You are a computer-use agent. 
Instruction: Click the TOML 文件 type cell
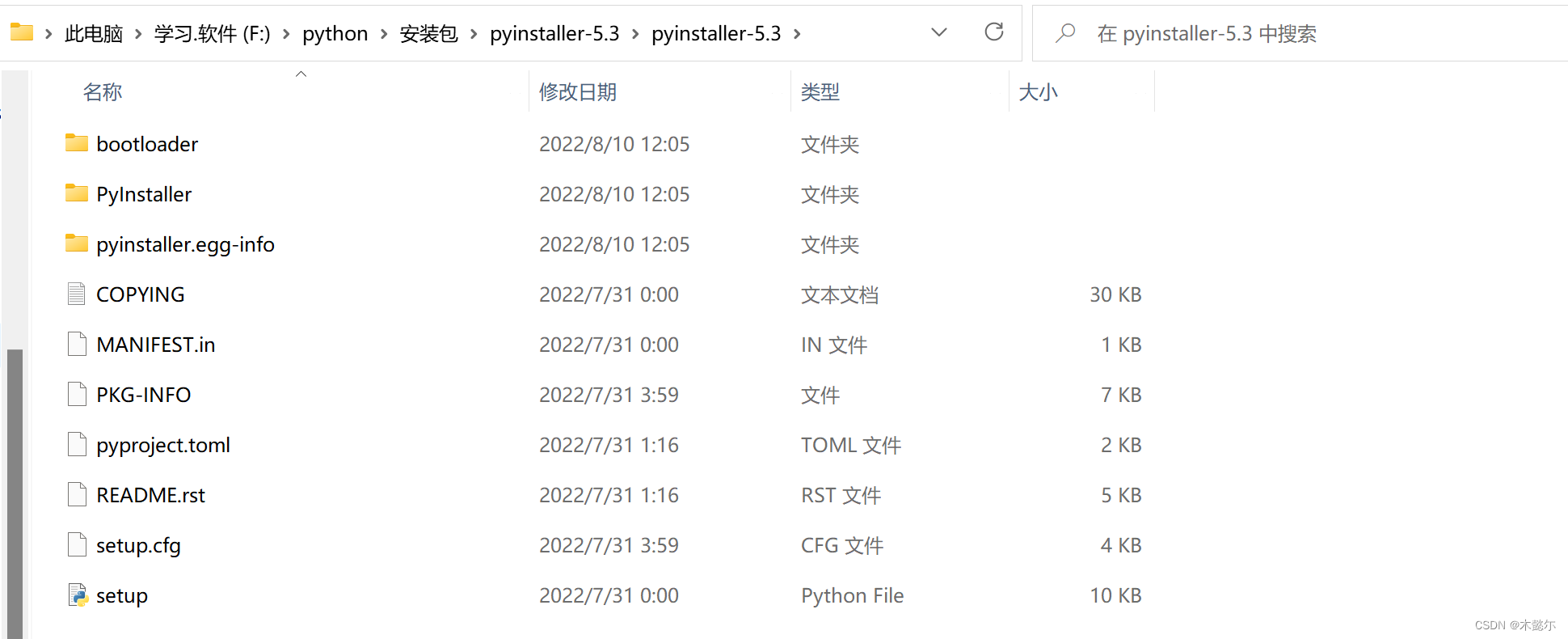(x=851, y=444)
